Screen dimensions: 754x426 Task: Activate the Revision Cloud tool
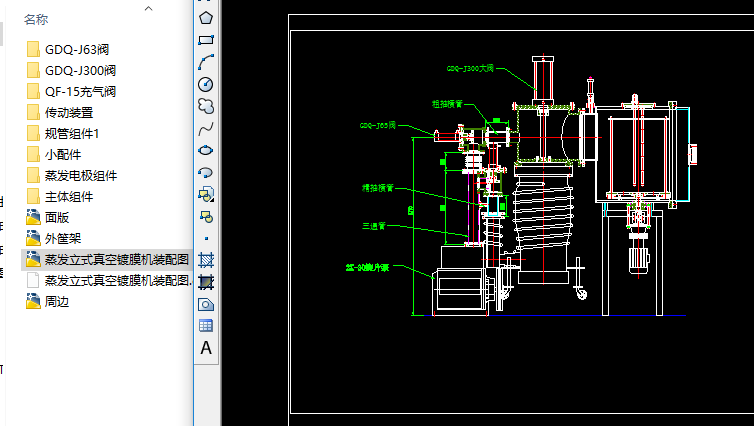[x=206, y=106]
